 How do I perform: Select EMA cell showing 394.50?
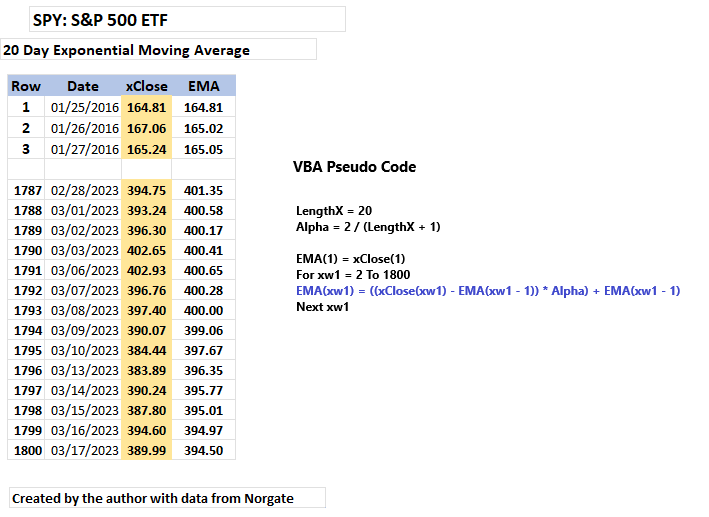pos(203,451)
